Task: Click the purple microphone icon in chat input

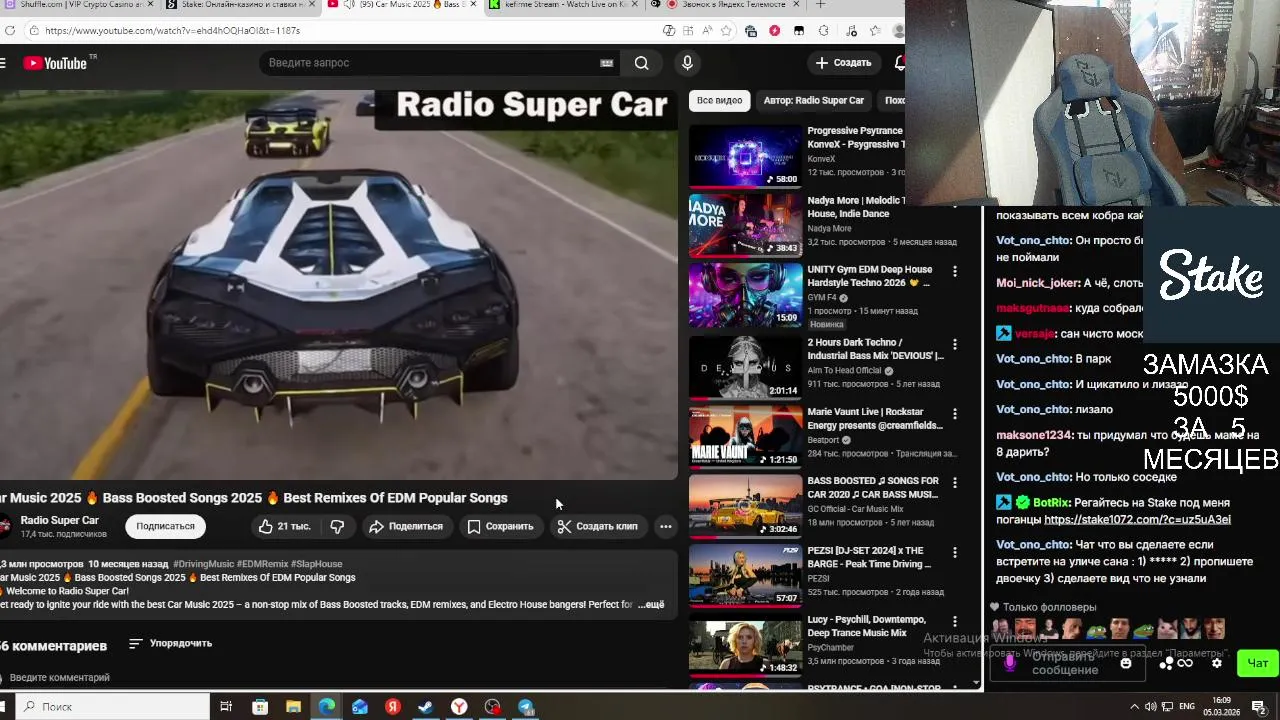Action: pos(1009,662)
